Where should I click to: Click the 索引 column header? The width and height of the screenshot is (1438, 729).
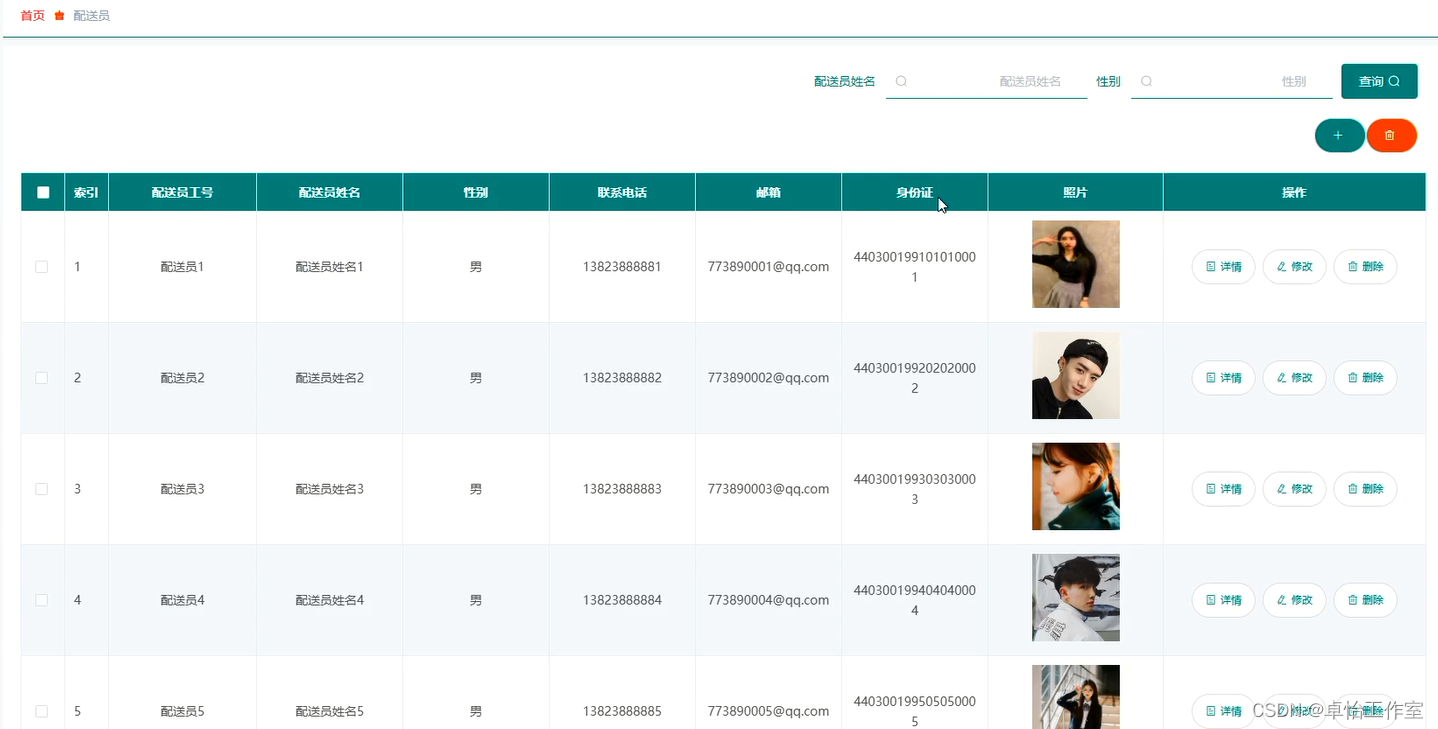coord(86,192)
